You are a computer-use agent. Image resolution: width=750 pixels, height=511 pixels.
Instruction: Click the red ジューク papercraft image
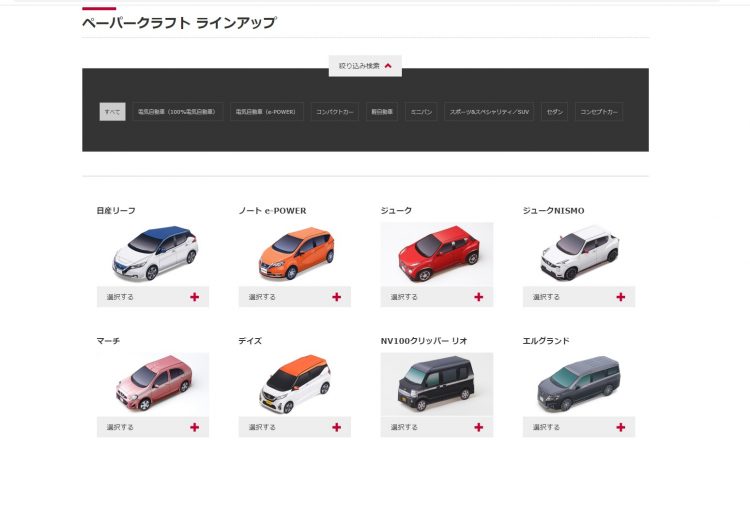coord(437,254)
